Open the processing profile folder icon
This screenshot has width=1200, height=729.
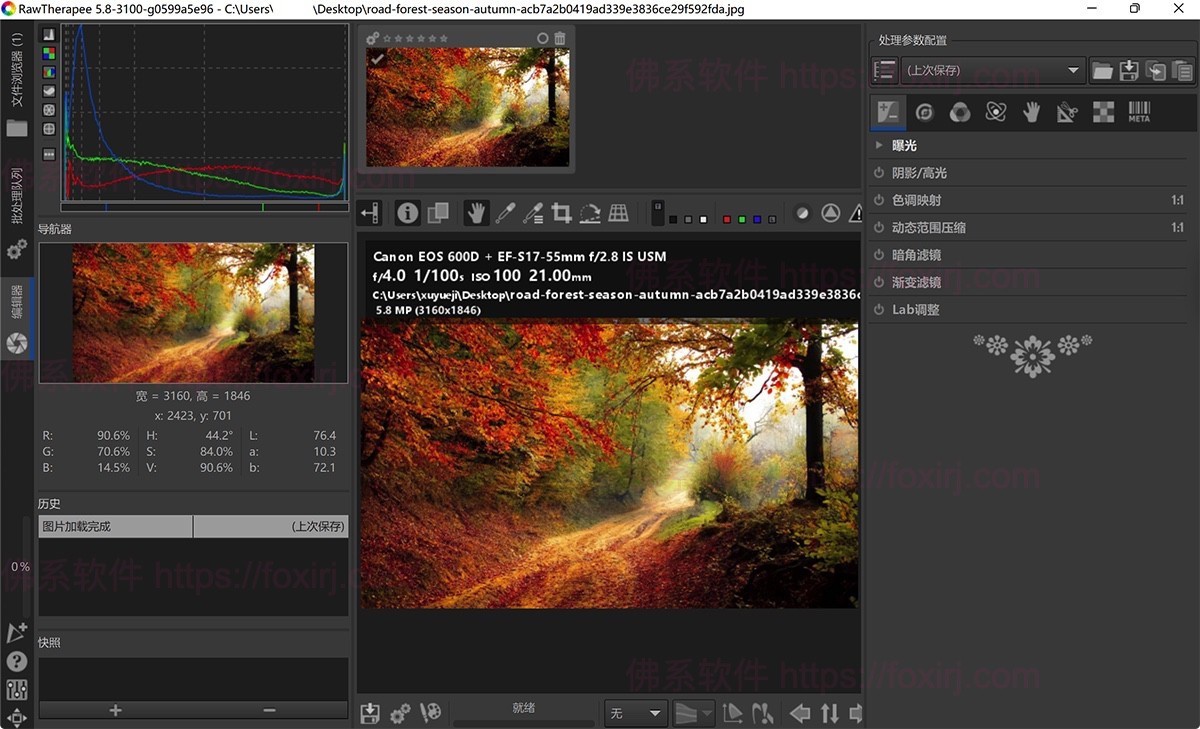click(1102, 70)
